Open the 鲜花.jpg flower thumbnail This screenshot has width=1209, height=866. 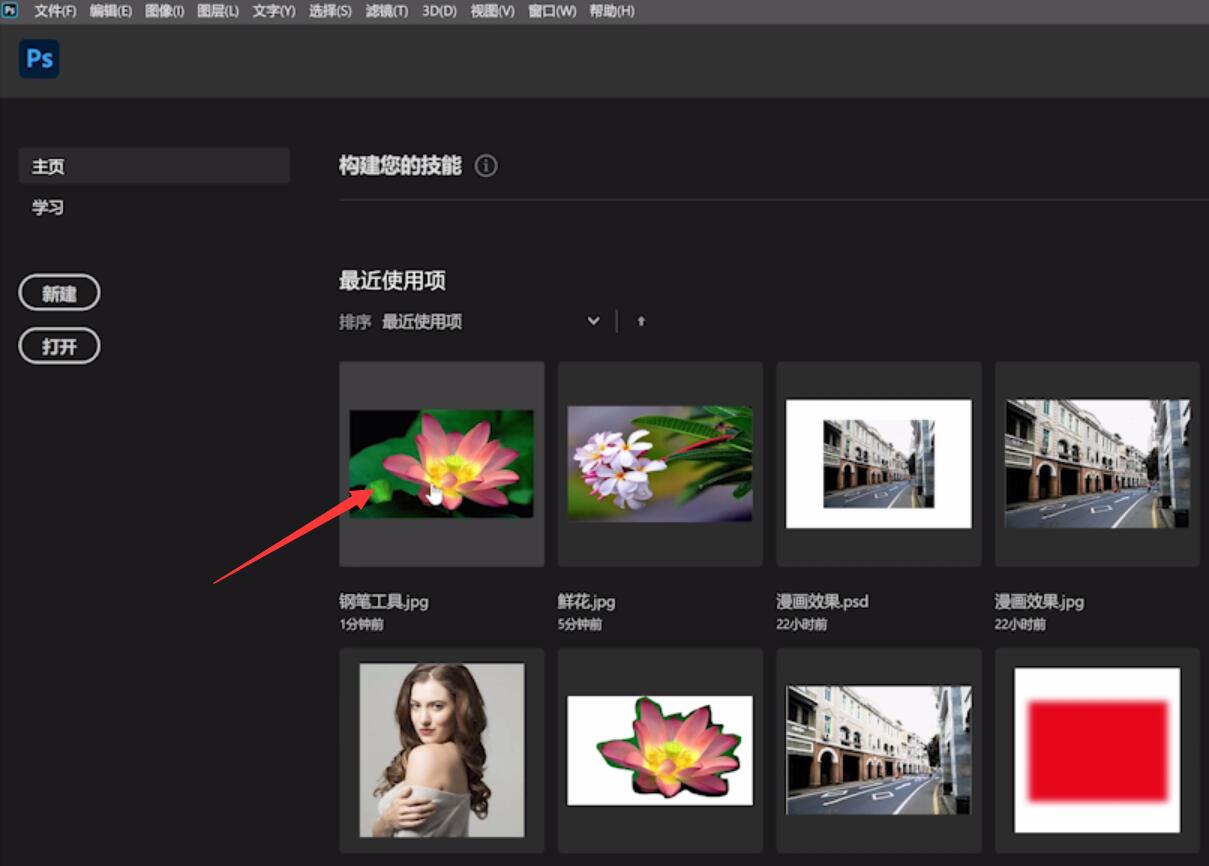point(660,464)
